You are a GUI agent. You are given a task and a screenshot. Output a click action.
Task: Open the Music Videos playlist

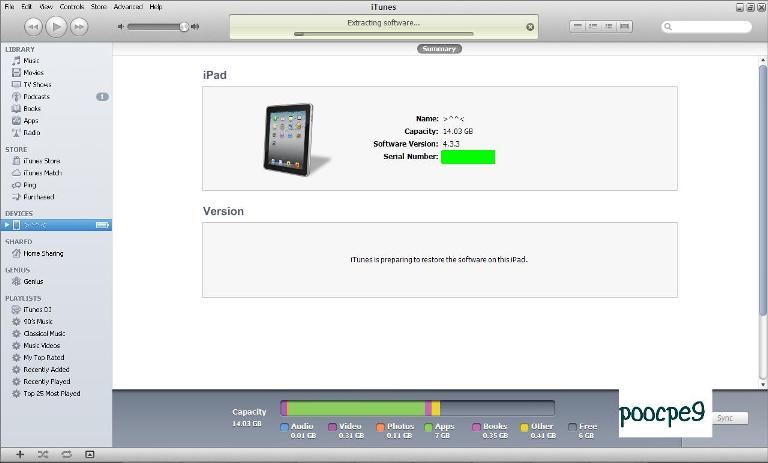tap(42, 345)
